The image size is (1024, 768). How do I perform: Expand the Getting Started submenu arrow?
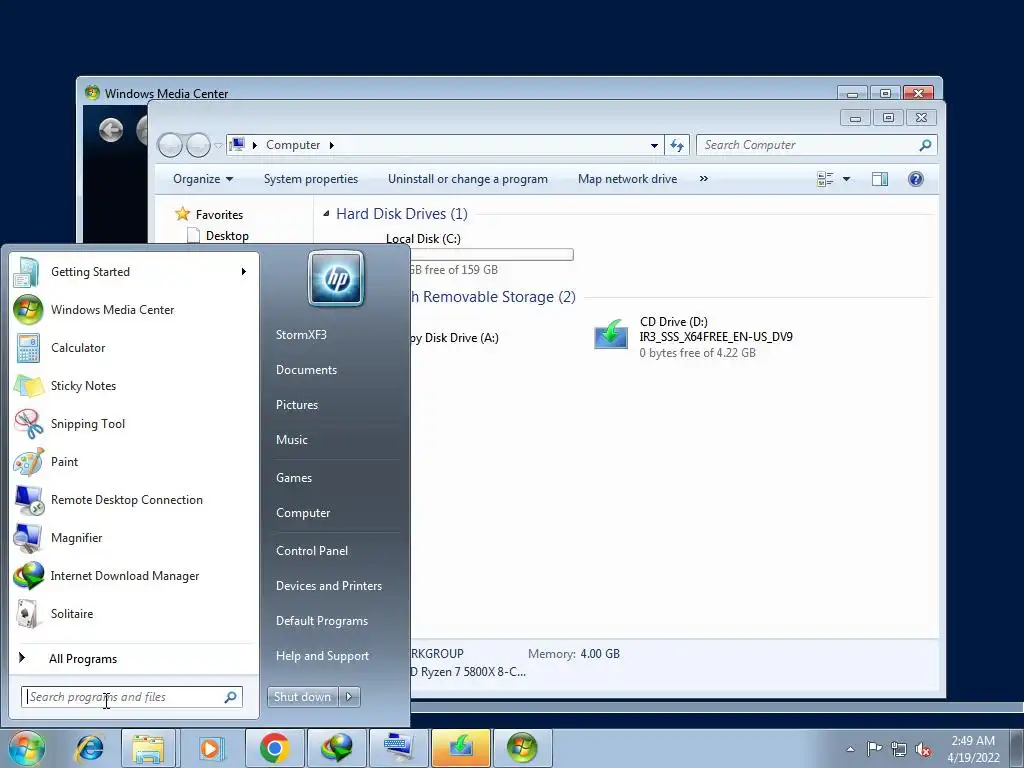(244, 272)
